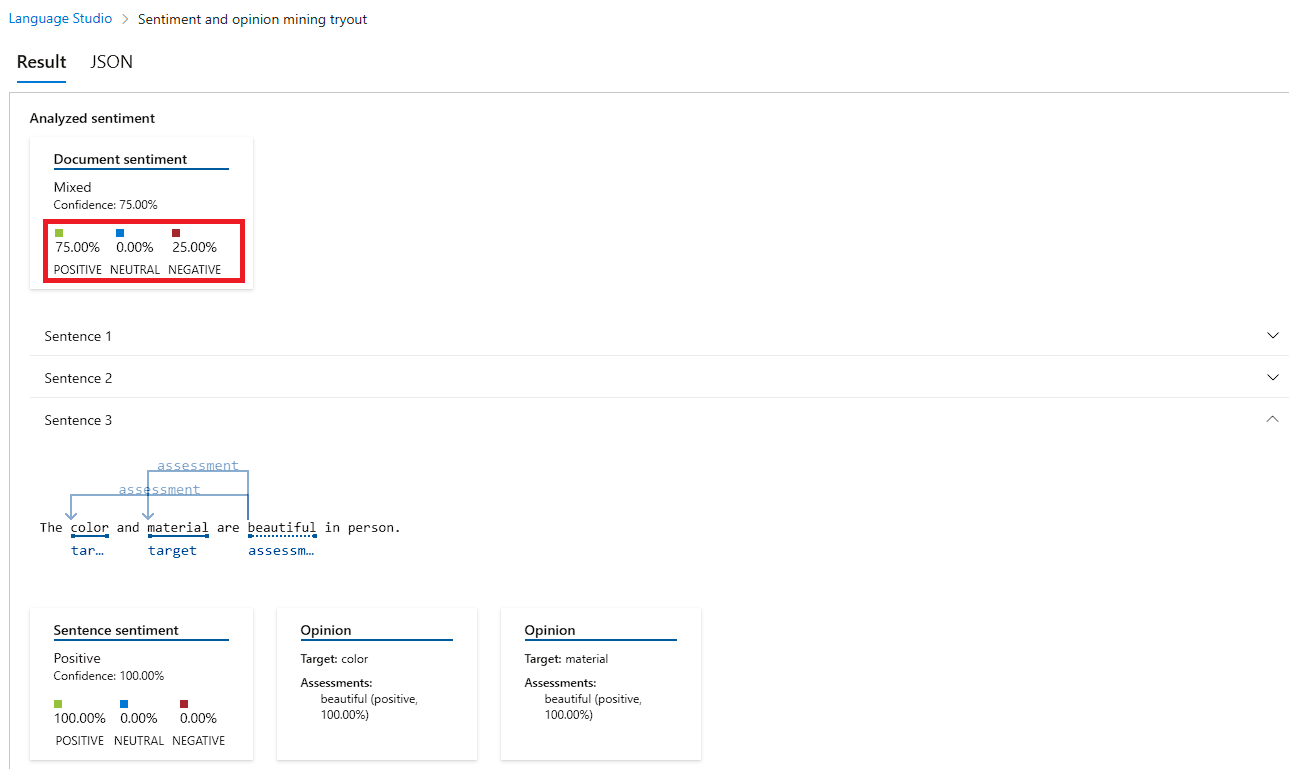Click the Analyzed sentiment heading
This screenshot has width=1289, height=780.
[x=92, y=118]
